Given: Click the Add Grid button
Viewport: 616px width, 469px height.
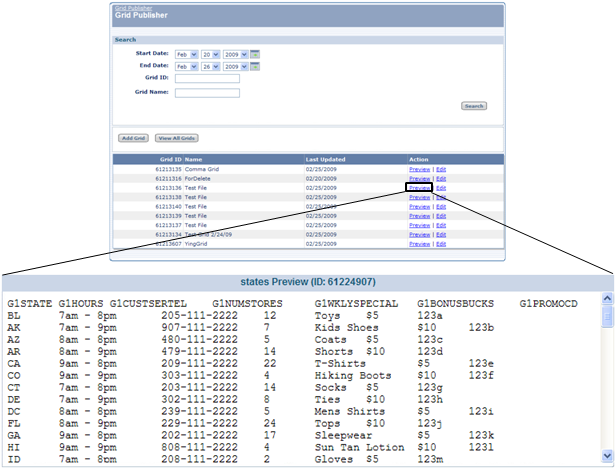Looking at the screenshot, I should coord(133,137).
